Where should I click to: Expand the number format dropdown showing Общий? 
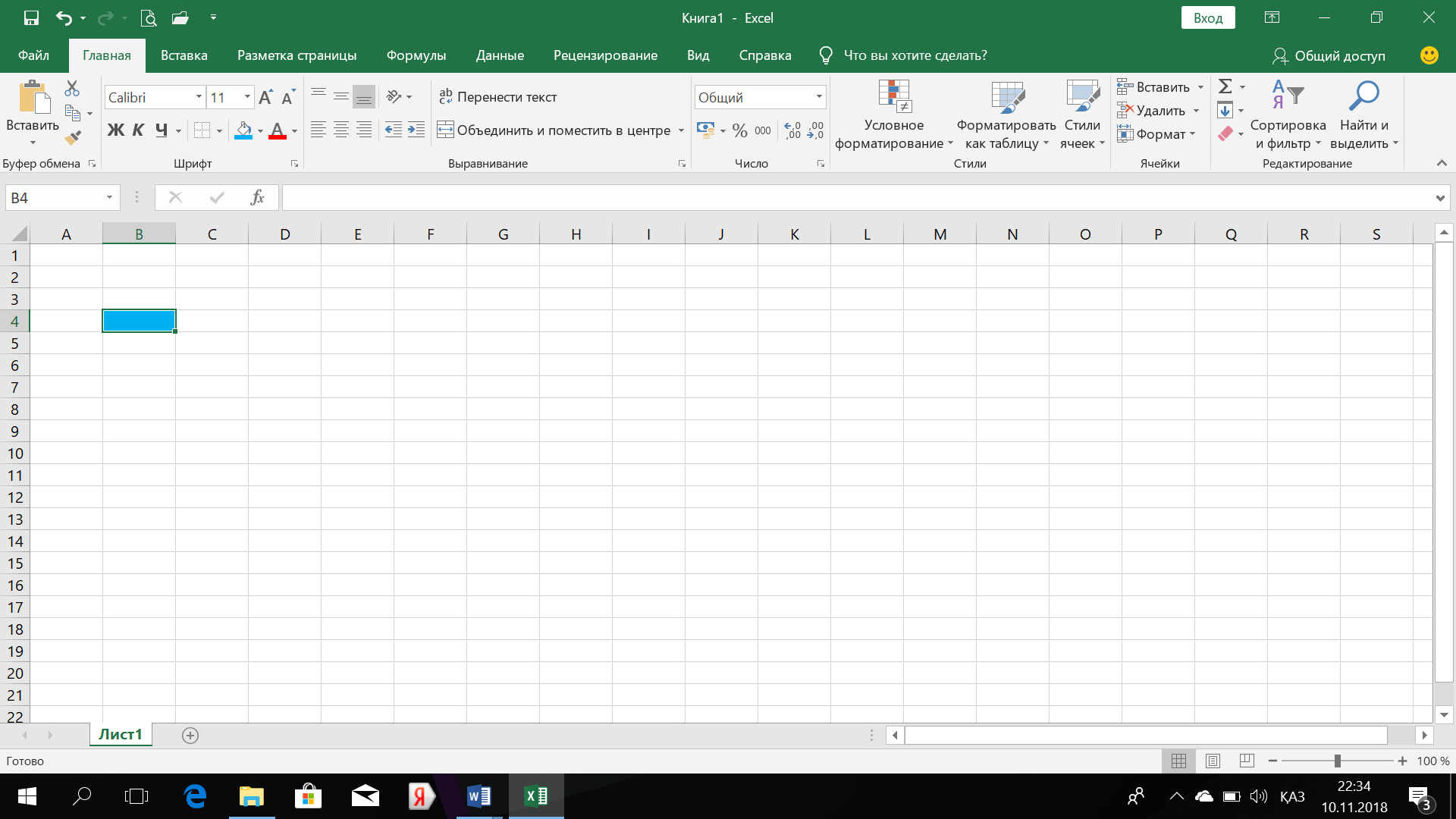(819, 97)
